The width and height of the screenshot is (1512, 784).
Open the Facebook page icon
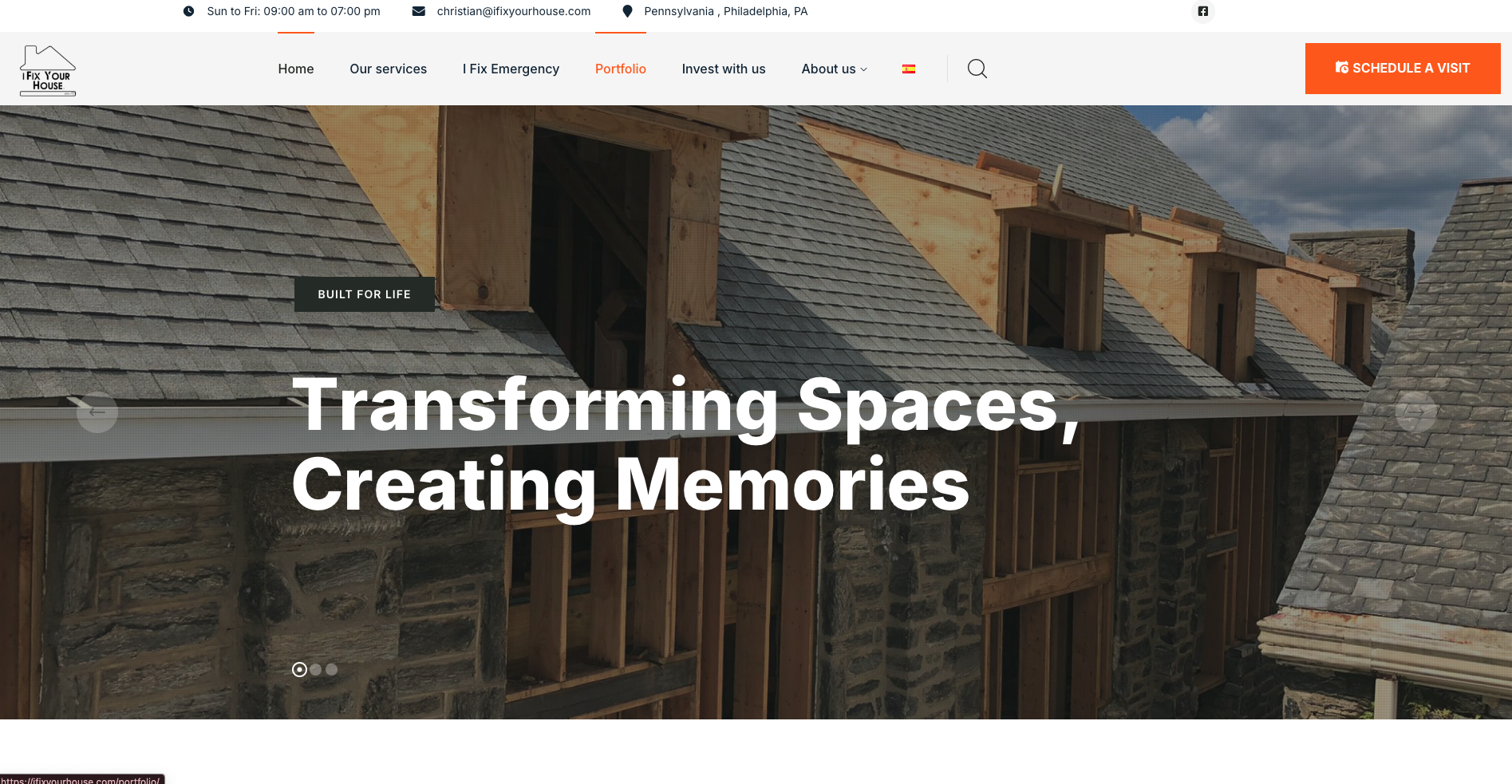[x=1202, y=11]
